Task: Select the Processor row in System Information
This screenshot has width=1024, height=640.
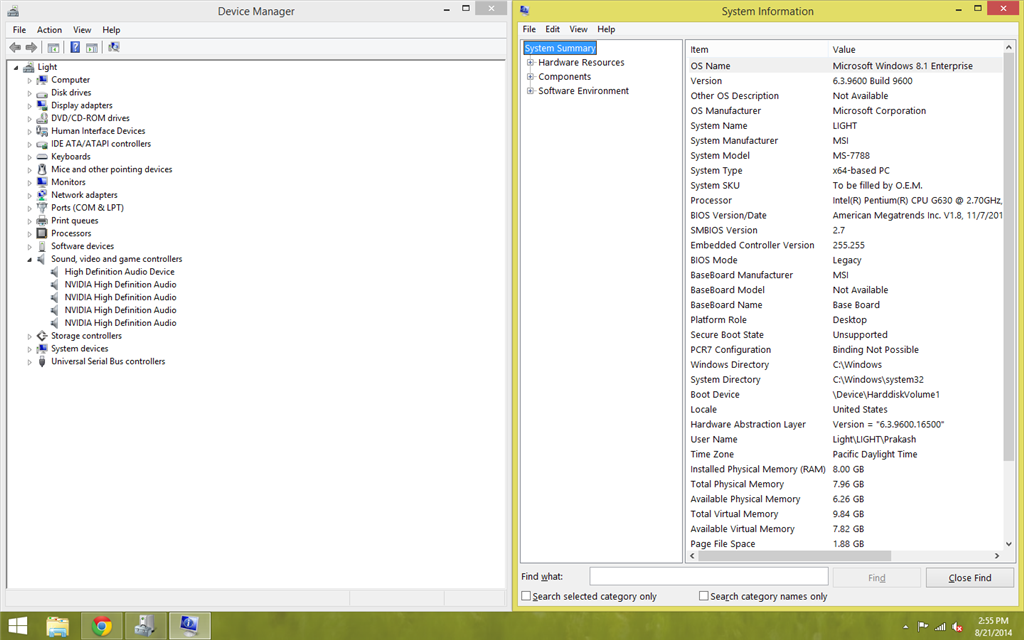Action: (x=846, y=200)
